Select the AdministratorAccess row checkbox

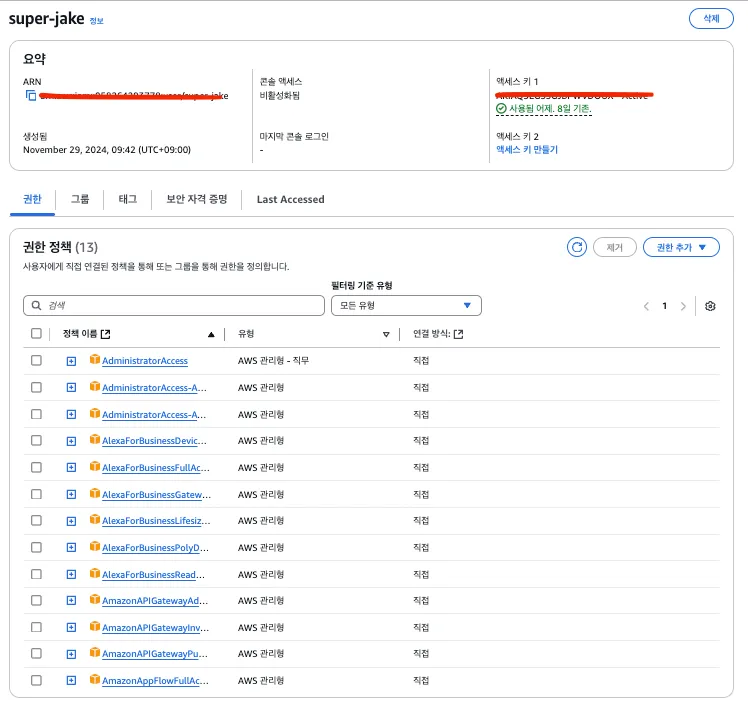tap(36, 361)
